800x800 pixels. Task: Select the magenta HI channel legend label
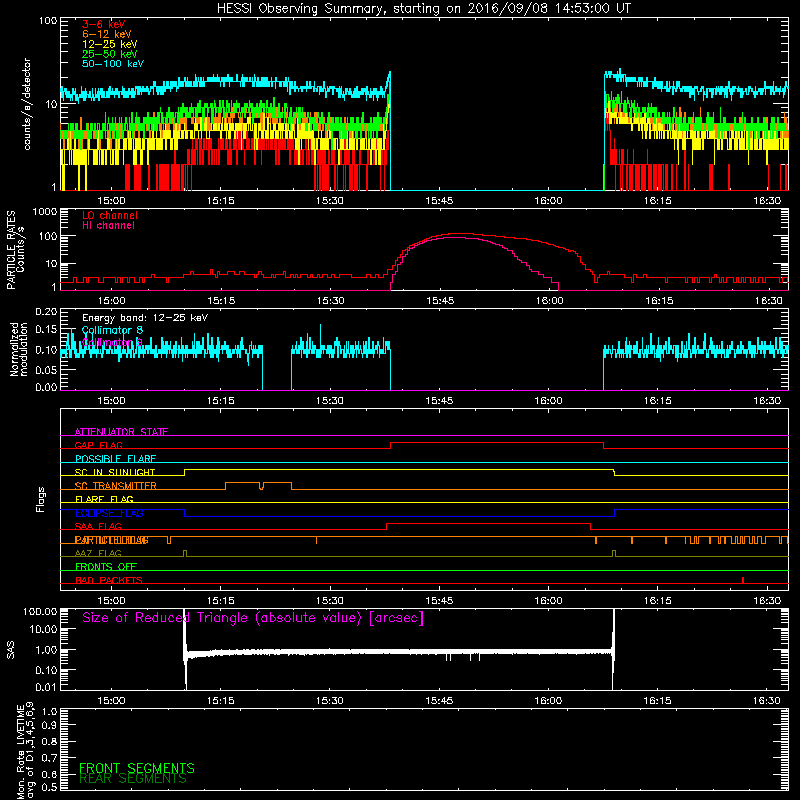coord(109,226)
